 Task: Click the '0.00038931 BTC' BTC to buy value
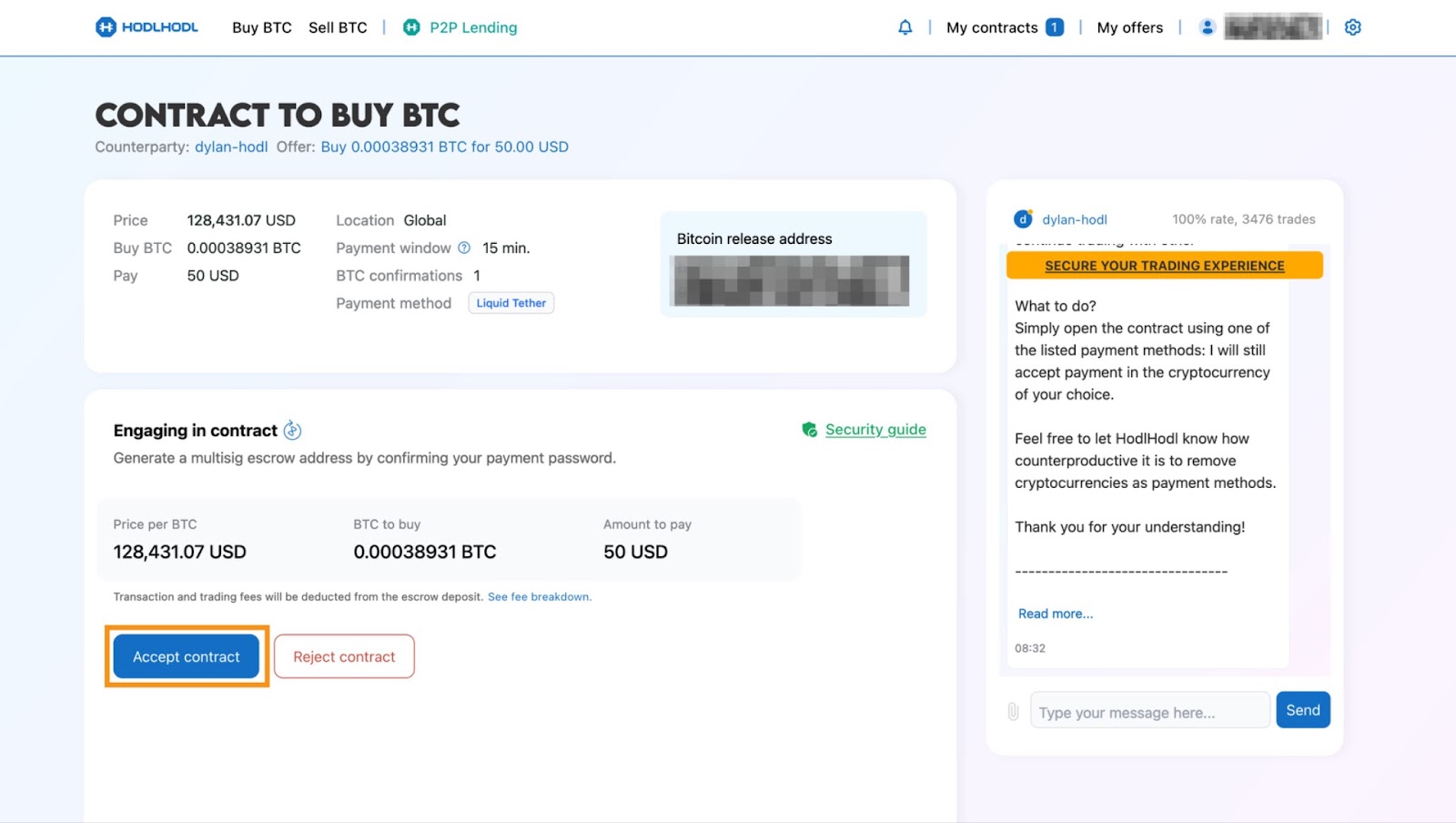point(425,552)
